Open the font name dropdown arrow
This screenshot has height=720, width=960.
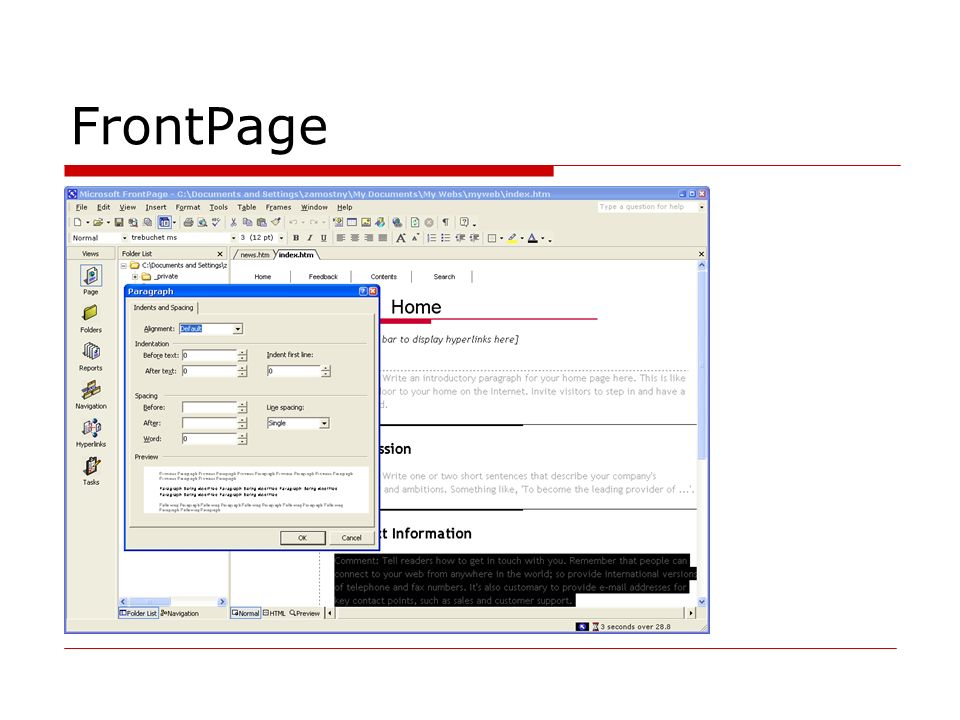233,238
